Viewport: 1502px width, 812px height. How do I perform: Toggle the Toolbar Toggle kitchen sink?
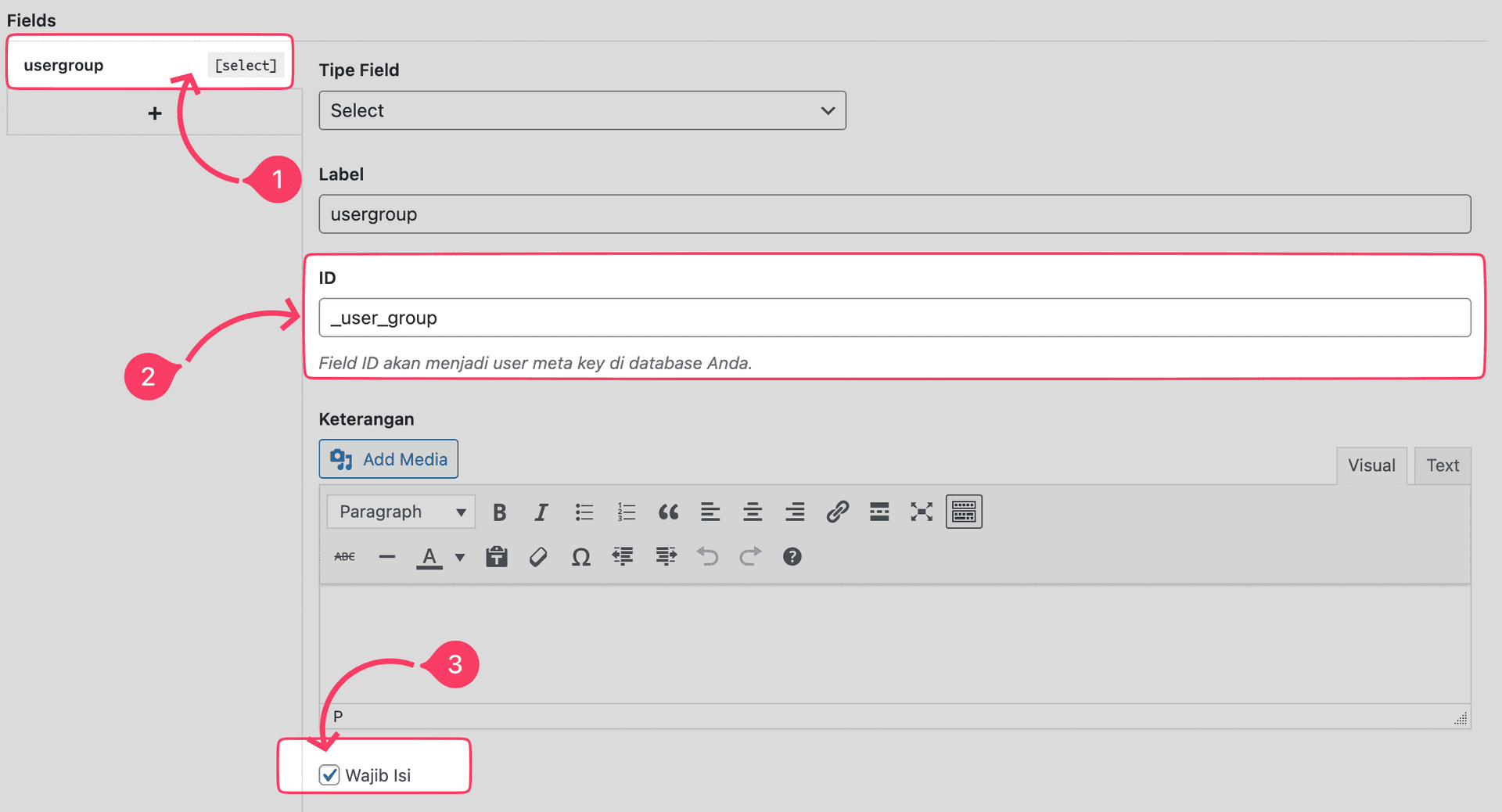(x=963, y=512)
